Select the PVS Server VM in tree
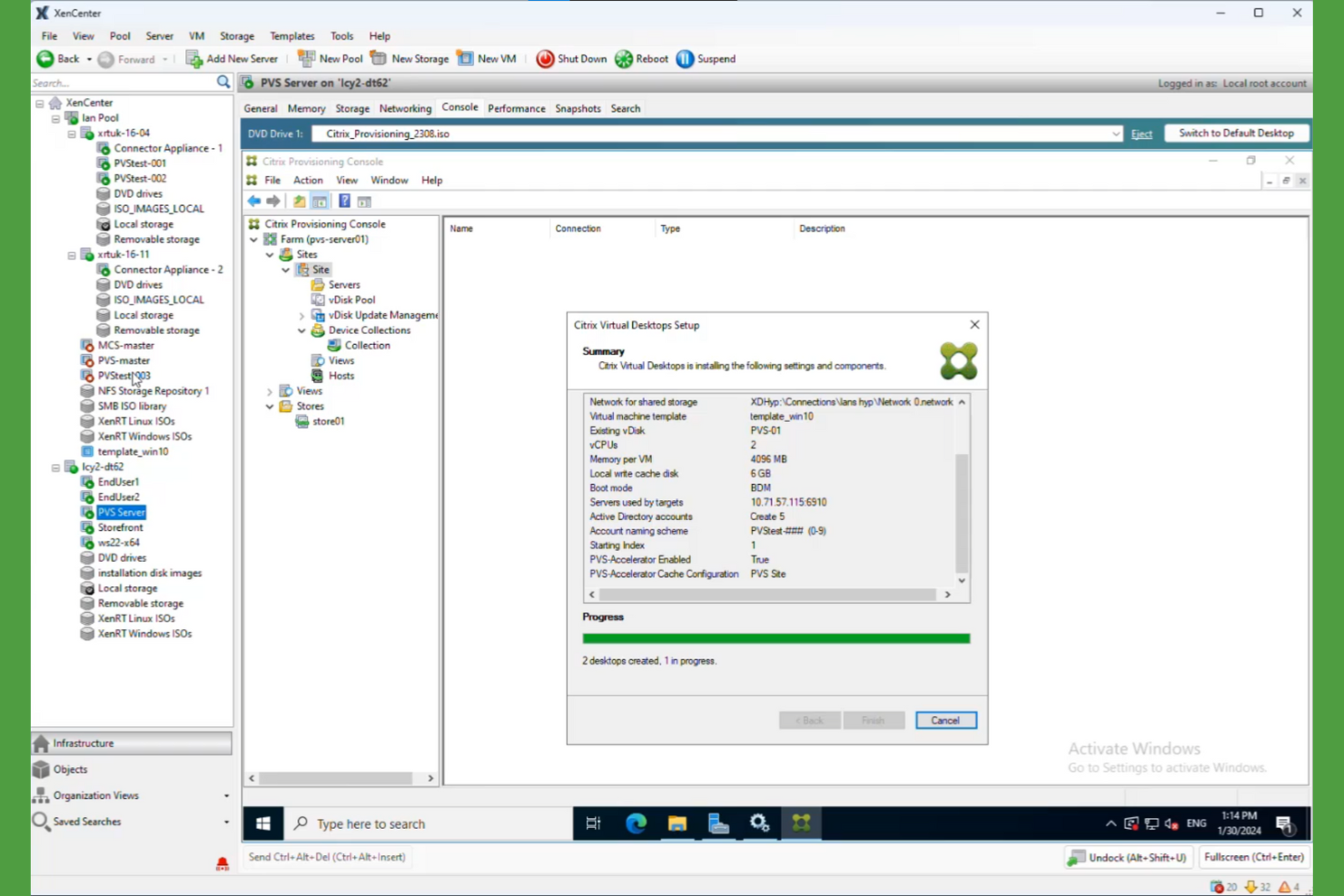Screen dimensions: 1344x896 (x=121, y=513)
